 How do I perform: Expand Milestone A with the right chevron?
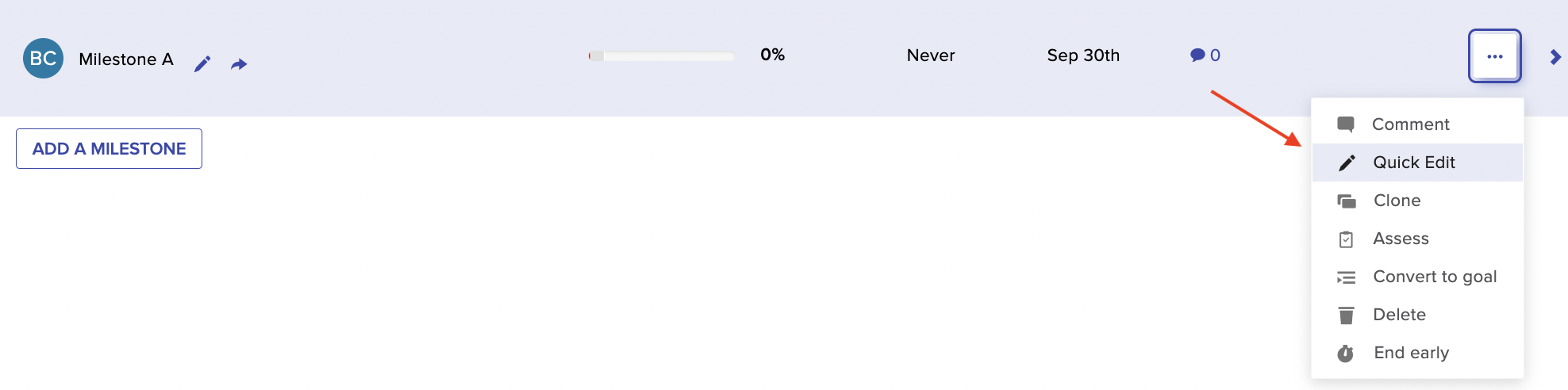coord(1555,57)
